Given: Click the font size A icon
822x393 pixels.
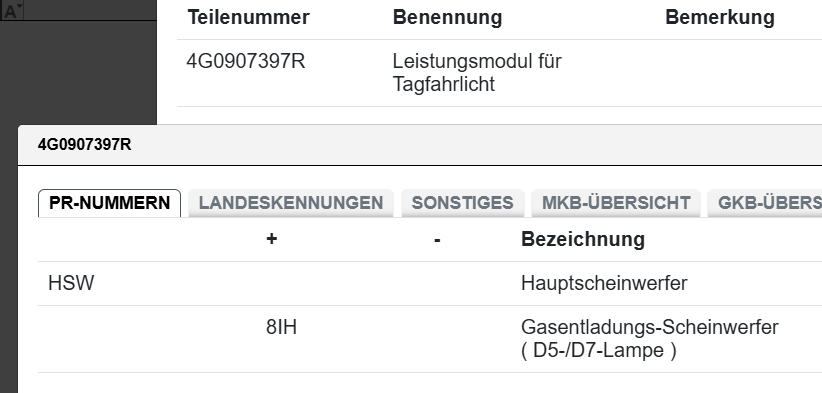Looking at the screenshot, I should (9, 10).
